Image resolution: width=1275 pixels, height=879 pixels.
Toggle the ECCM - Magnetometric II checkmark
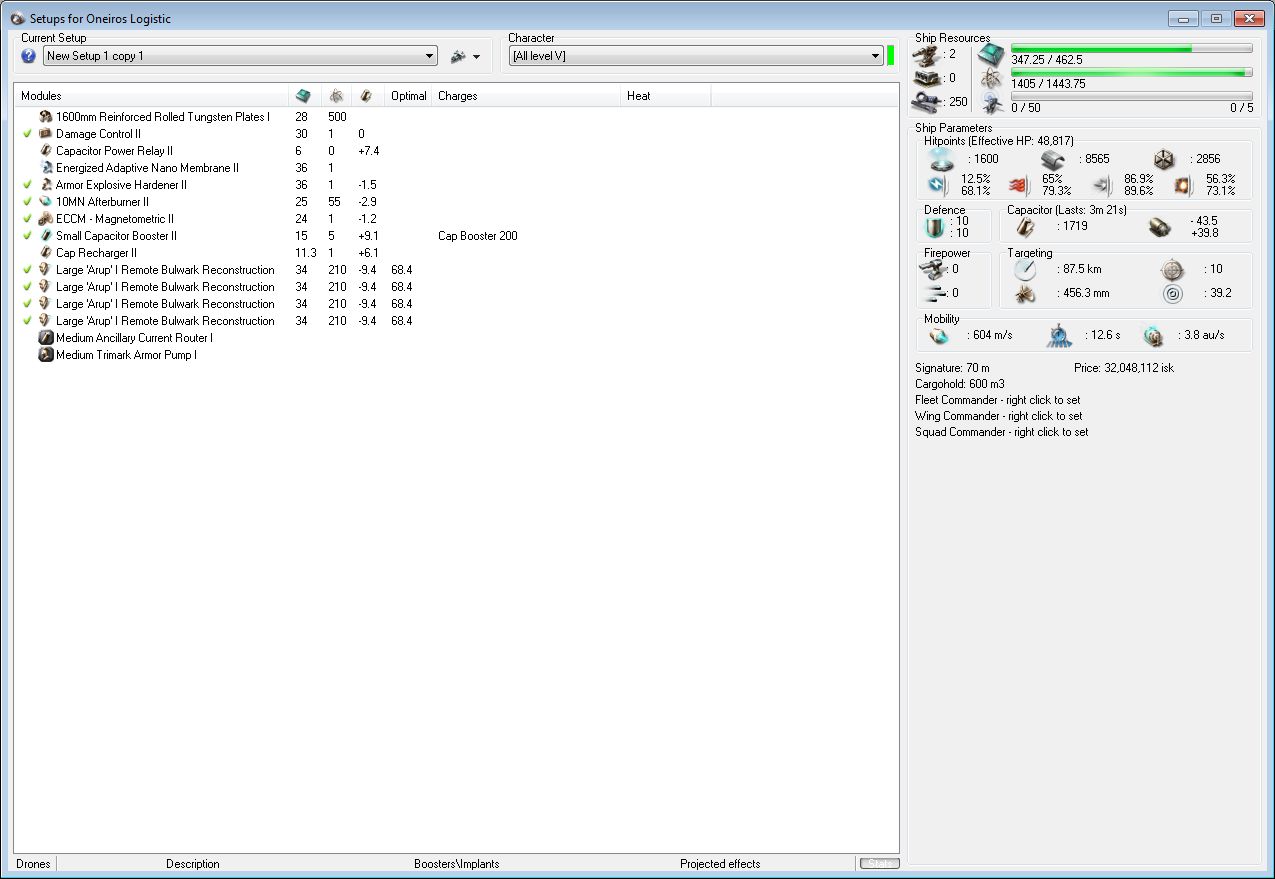[x=28, y=219]
